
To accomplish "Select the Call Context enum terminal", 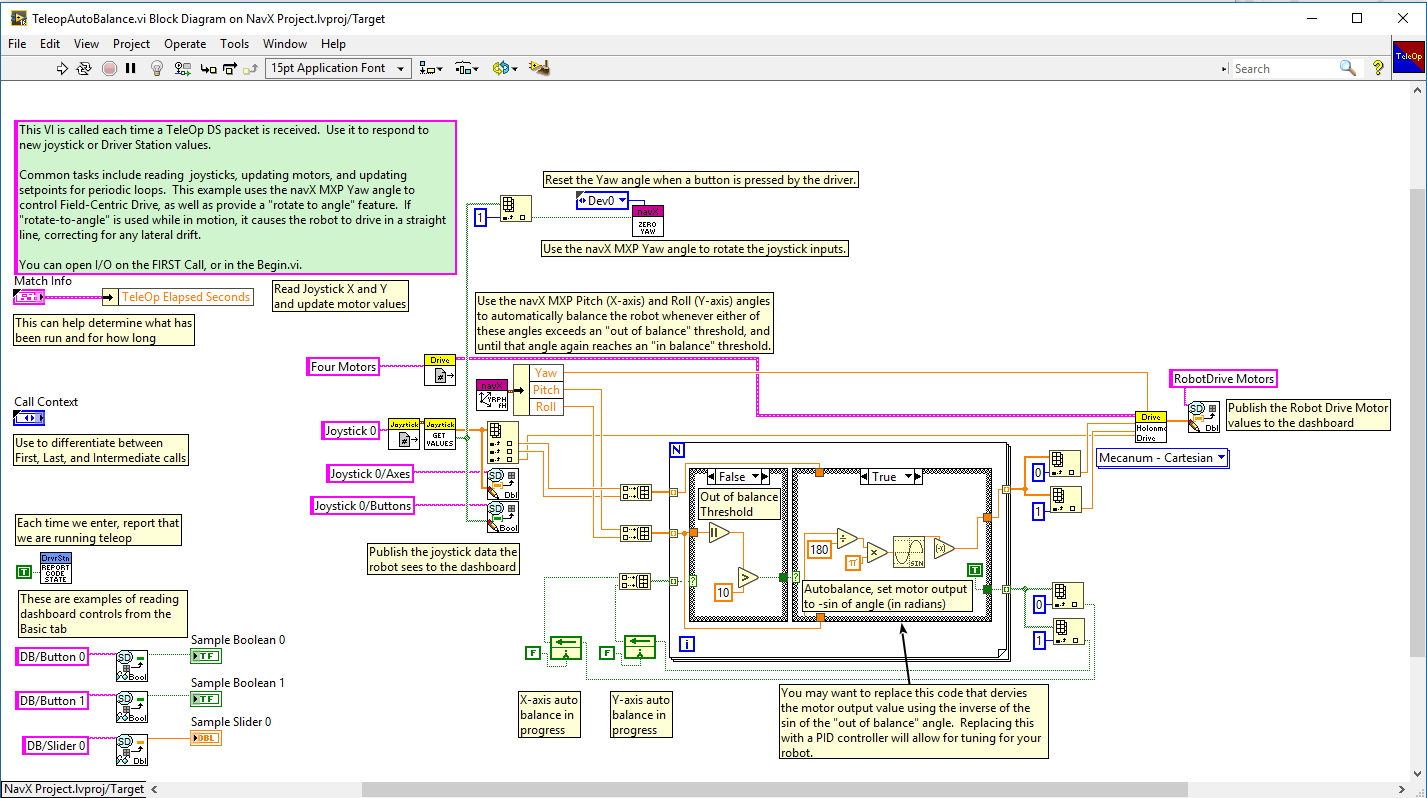I will tap(29, 417).
